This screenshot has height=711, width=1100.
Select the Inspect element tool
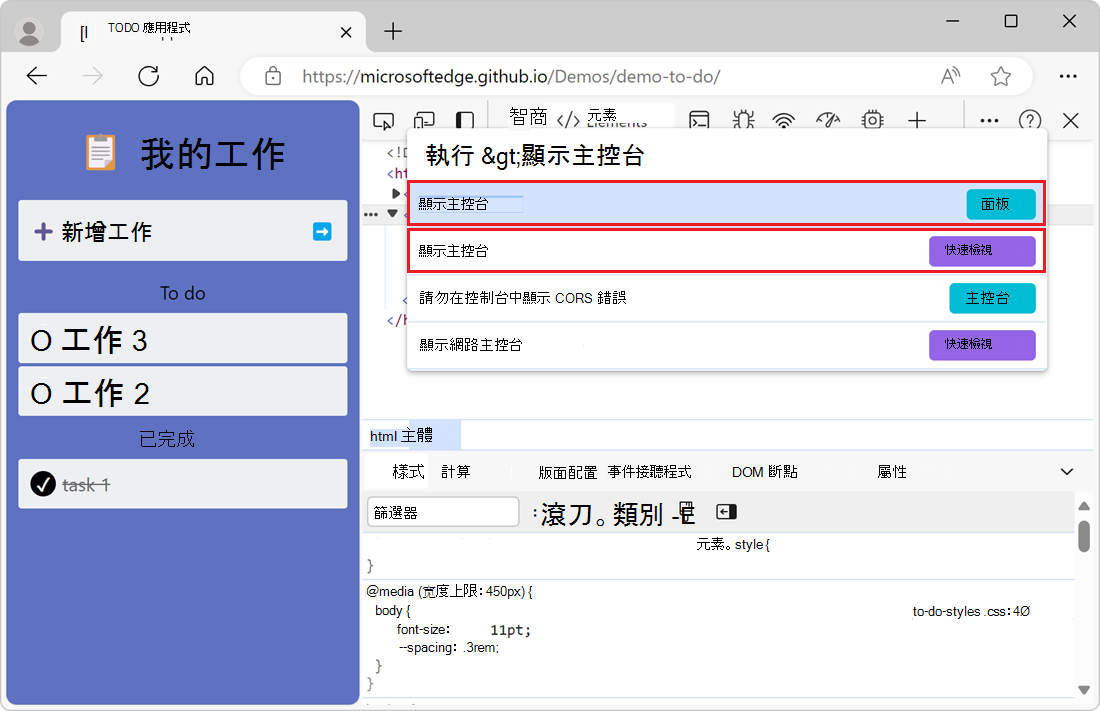click(x=383, y=120)
